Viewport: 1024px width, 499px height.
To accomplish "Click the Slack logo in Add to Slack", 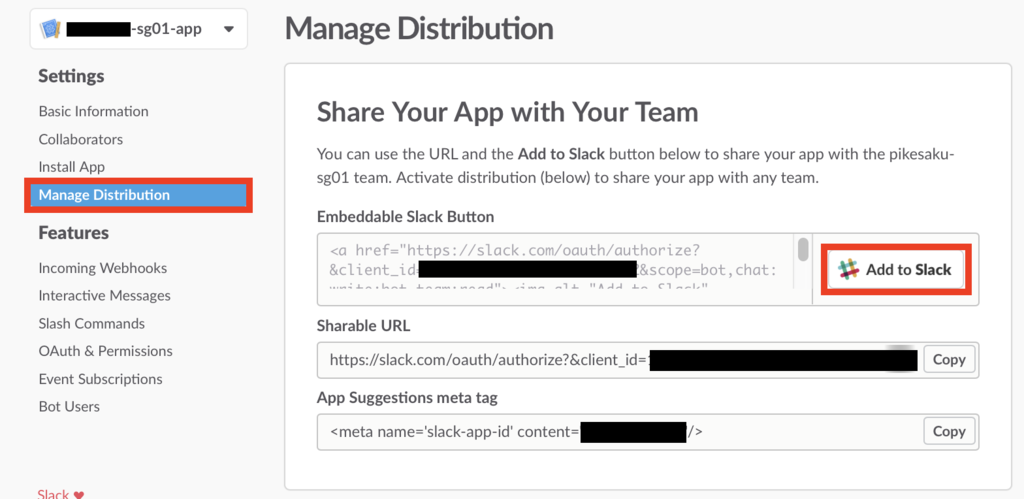I will [x=849, y=270].
